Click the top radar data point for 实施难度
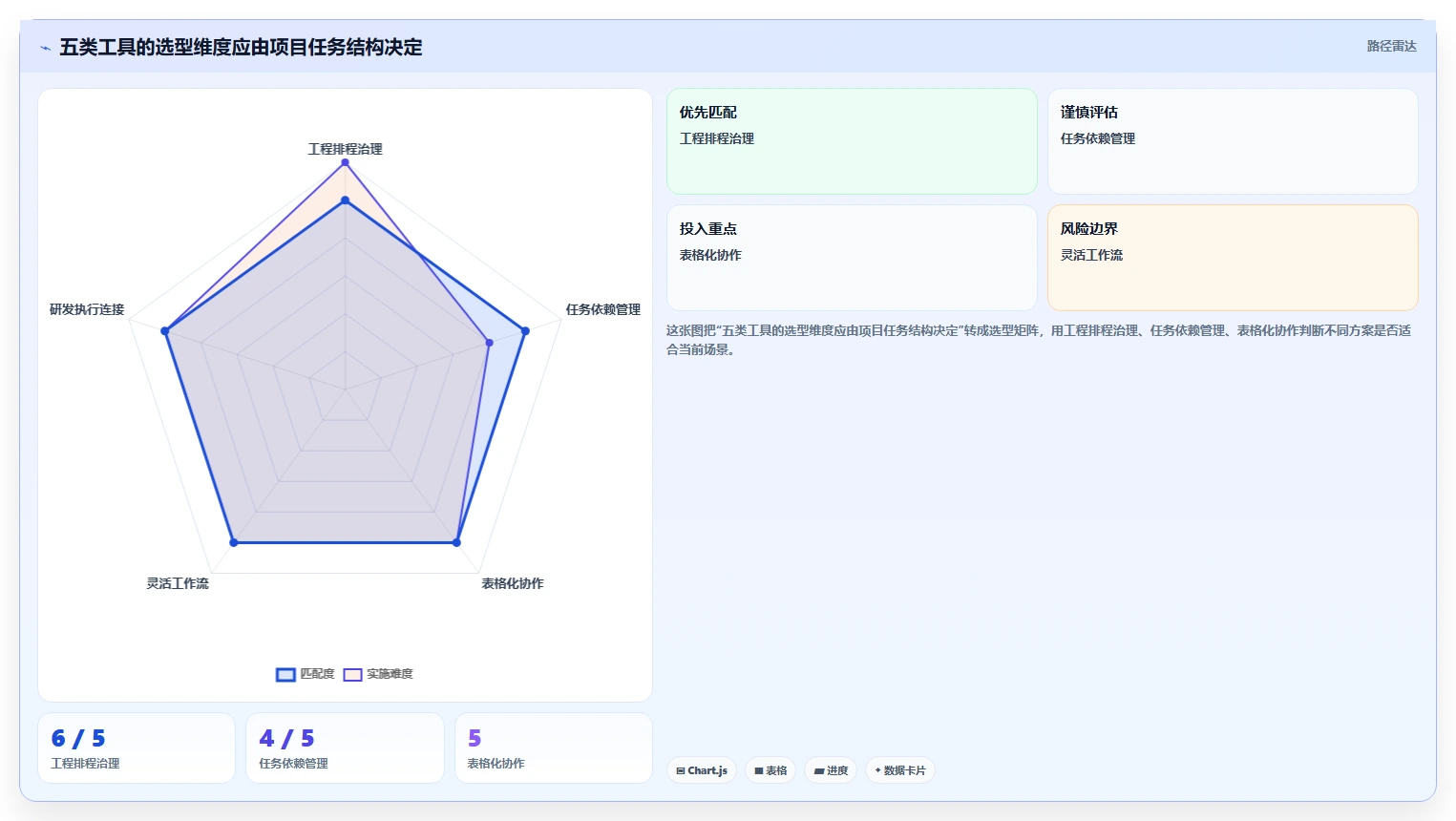 point(345,162)
